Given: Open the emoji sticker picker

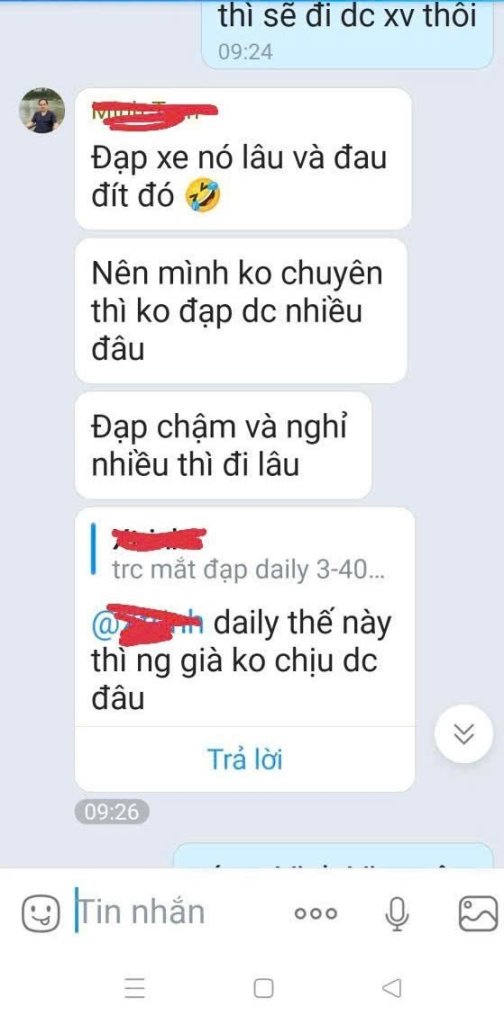Looking at the screenshot, I should coord(41,912).
